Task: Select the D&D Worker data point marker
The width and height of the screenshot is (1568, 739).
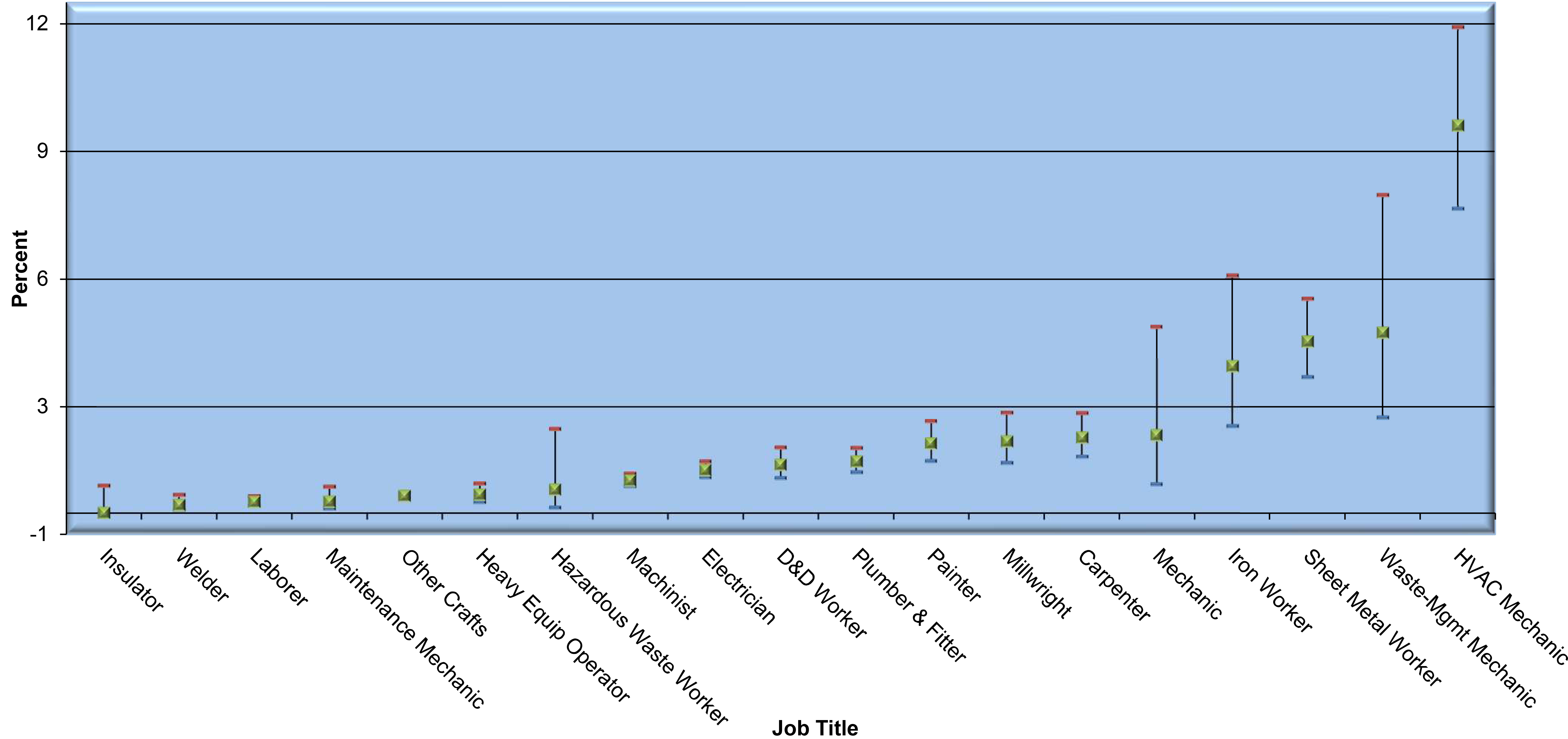Action: (x=780, y=464)
